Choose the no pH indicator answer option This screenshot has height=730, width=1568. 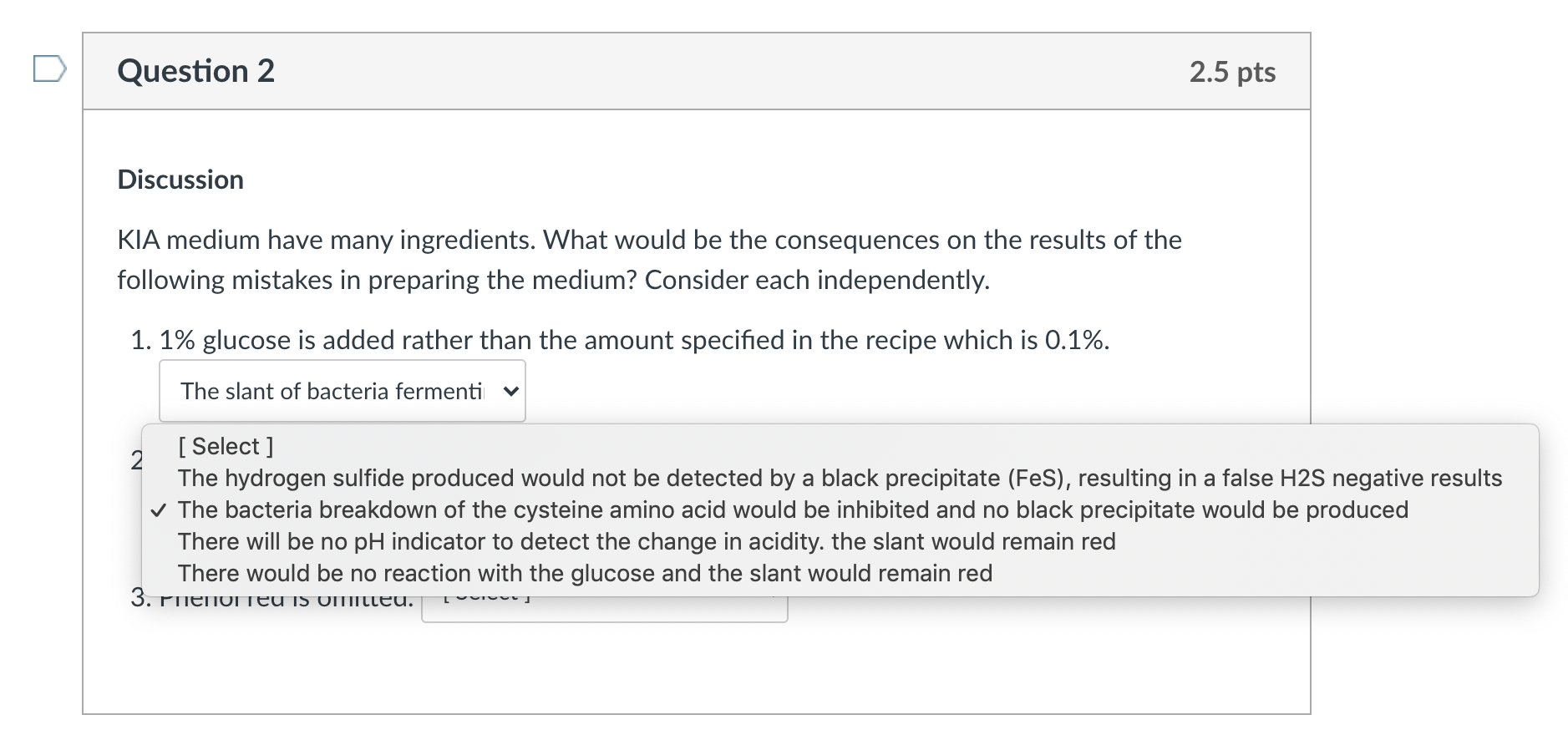[647, 542]
